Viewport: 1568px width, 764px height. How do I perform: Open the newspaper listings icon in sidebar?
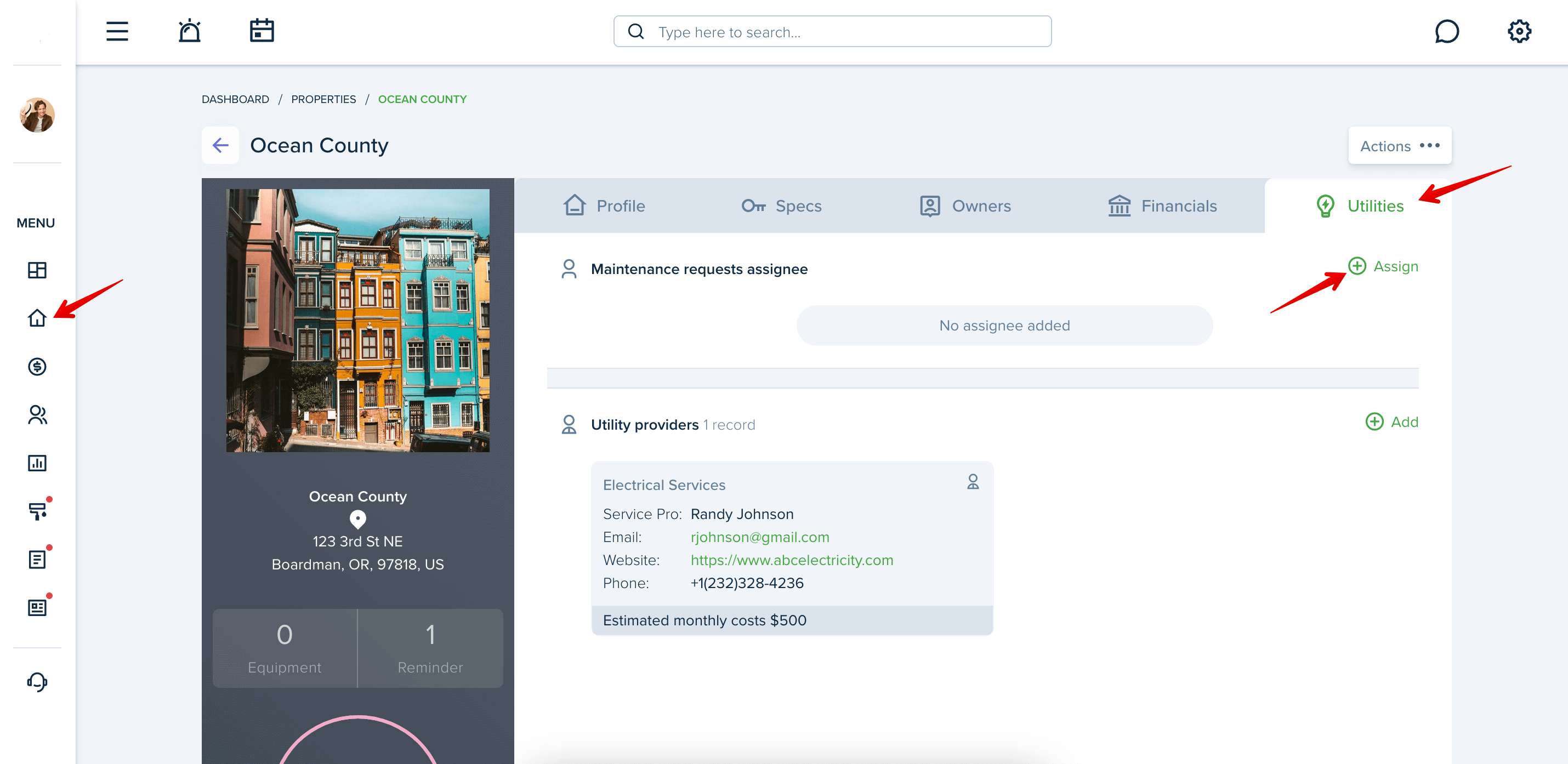pos(37,607)
